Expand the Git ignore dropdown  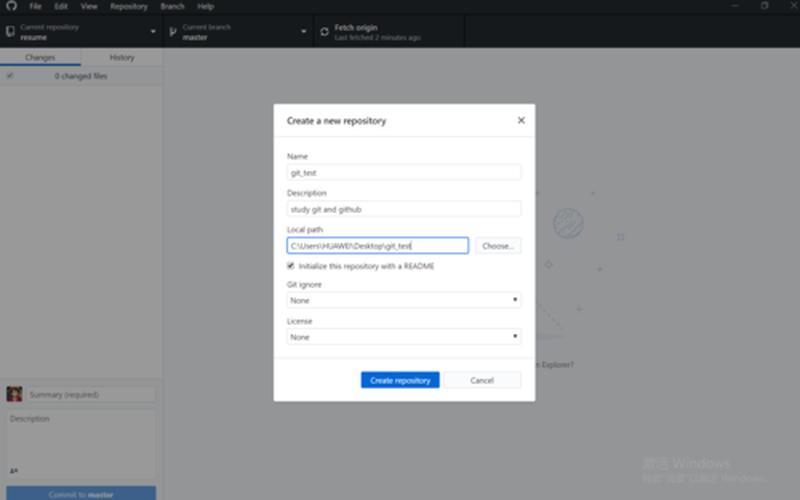[x=404, y=300]
